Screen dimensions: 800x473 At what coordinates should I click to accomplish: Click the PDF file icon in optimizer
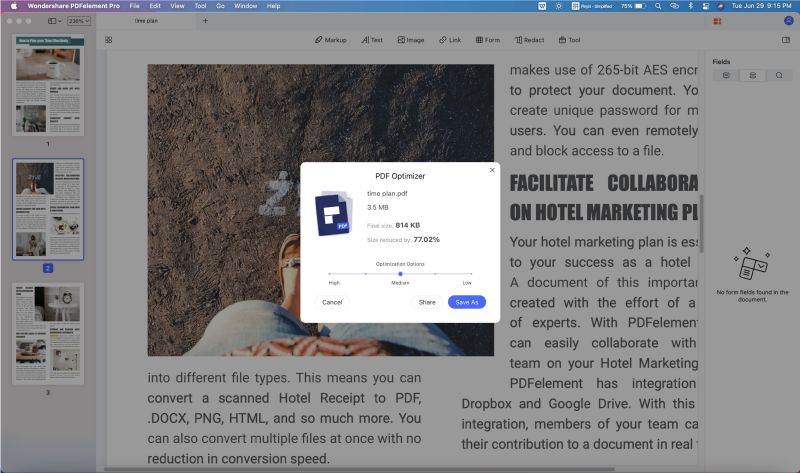pos(333,213)
